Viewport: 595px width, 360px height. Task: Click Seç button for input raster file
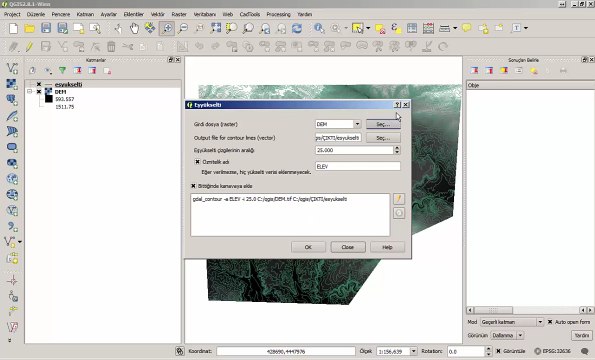(x=383, y=124)
